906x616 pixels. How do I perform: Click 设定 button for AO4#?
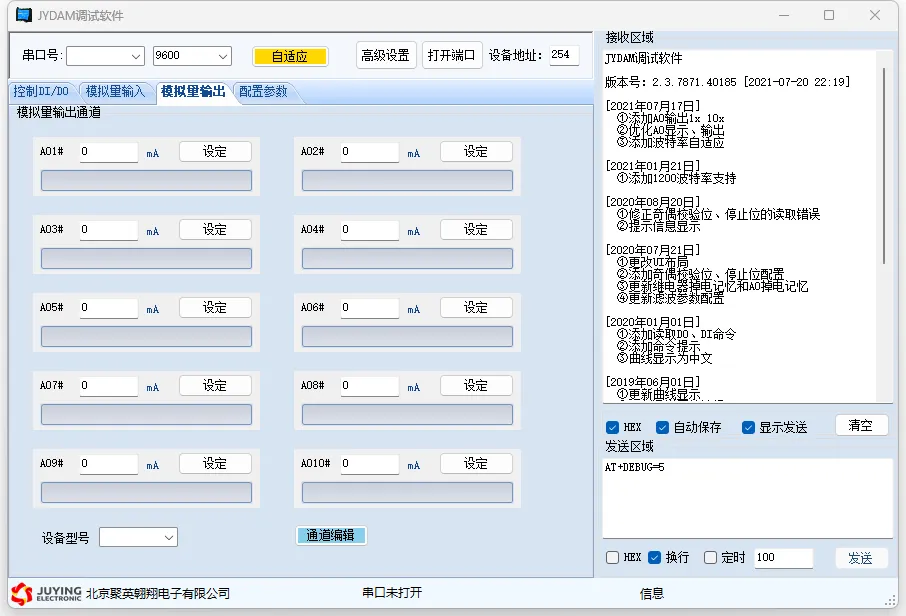[x=476, y=229]
